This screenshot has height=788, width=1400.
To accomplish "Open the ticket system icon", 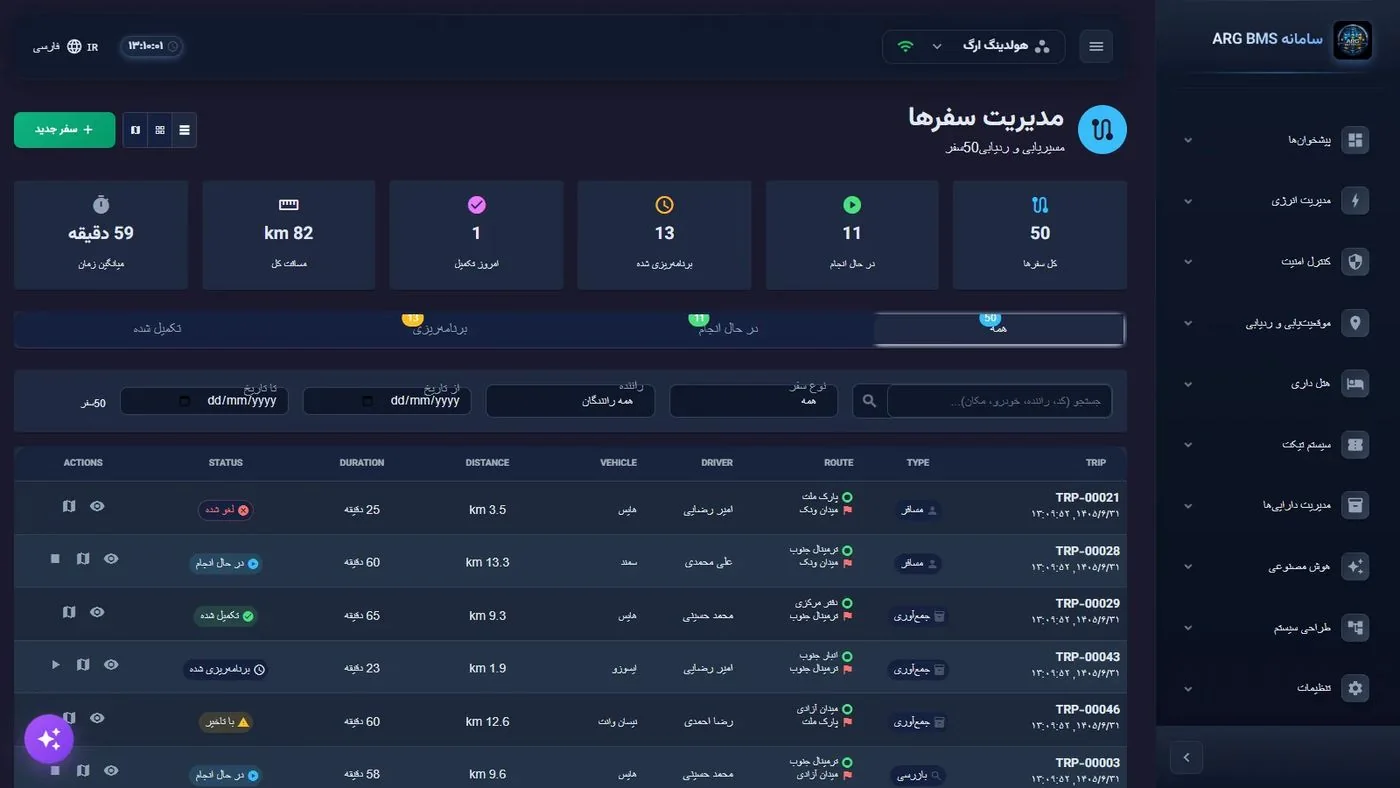I will click(x=1355, y=444).
